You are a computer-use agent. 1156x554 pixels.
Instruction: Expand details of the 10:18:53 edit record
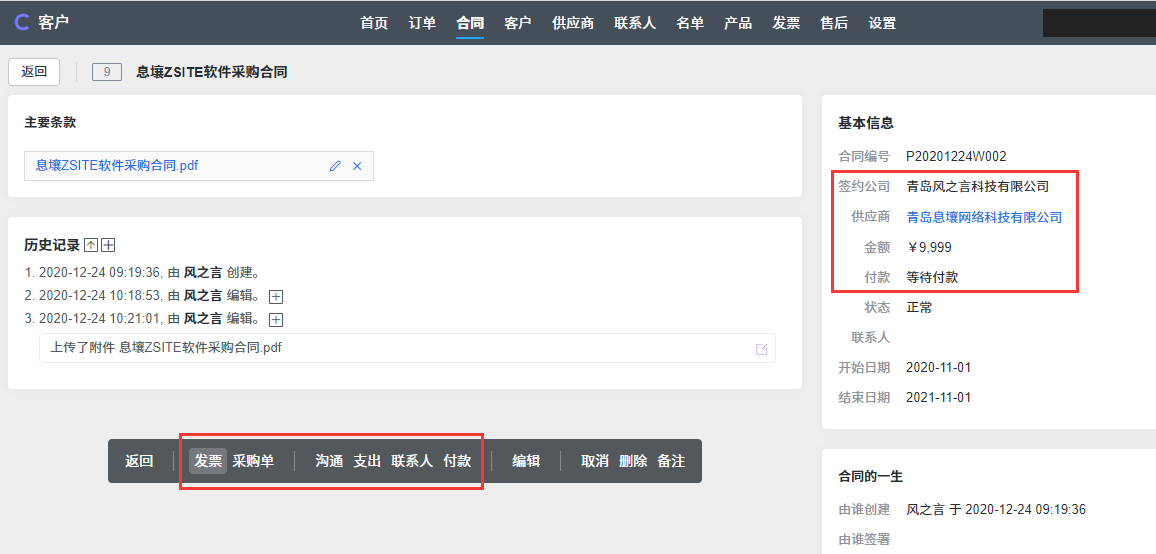tap(276, 297)
